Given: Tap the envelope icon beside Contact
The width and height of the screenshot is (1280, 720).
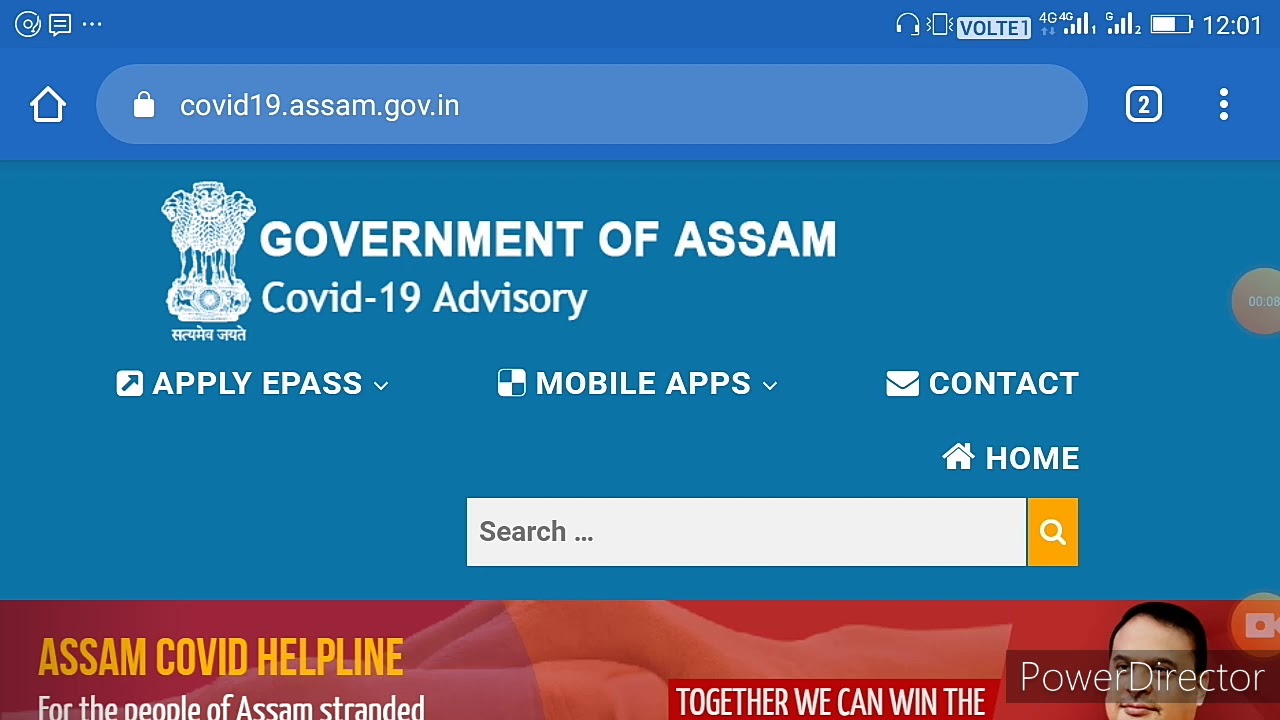Looking at the screenshot, I should coord(902,384).
